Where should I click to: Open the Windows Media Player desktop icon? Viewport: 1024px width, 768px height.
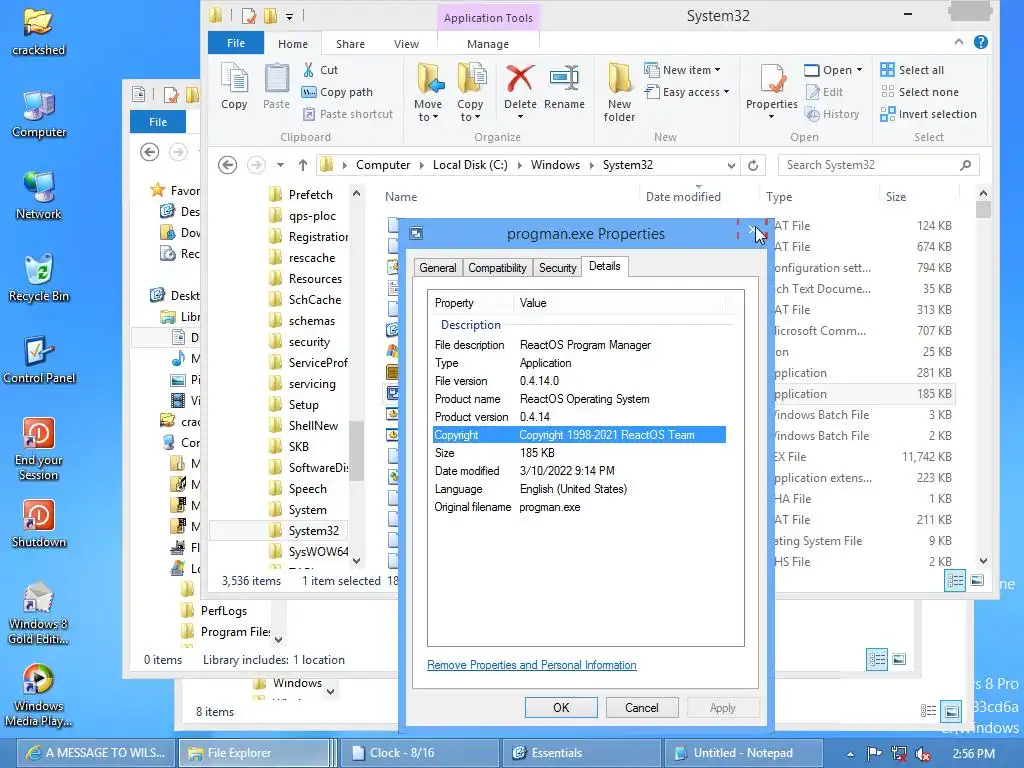point(39,696)
